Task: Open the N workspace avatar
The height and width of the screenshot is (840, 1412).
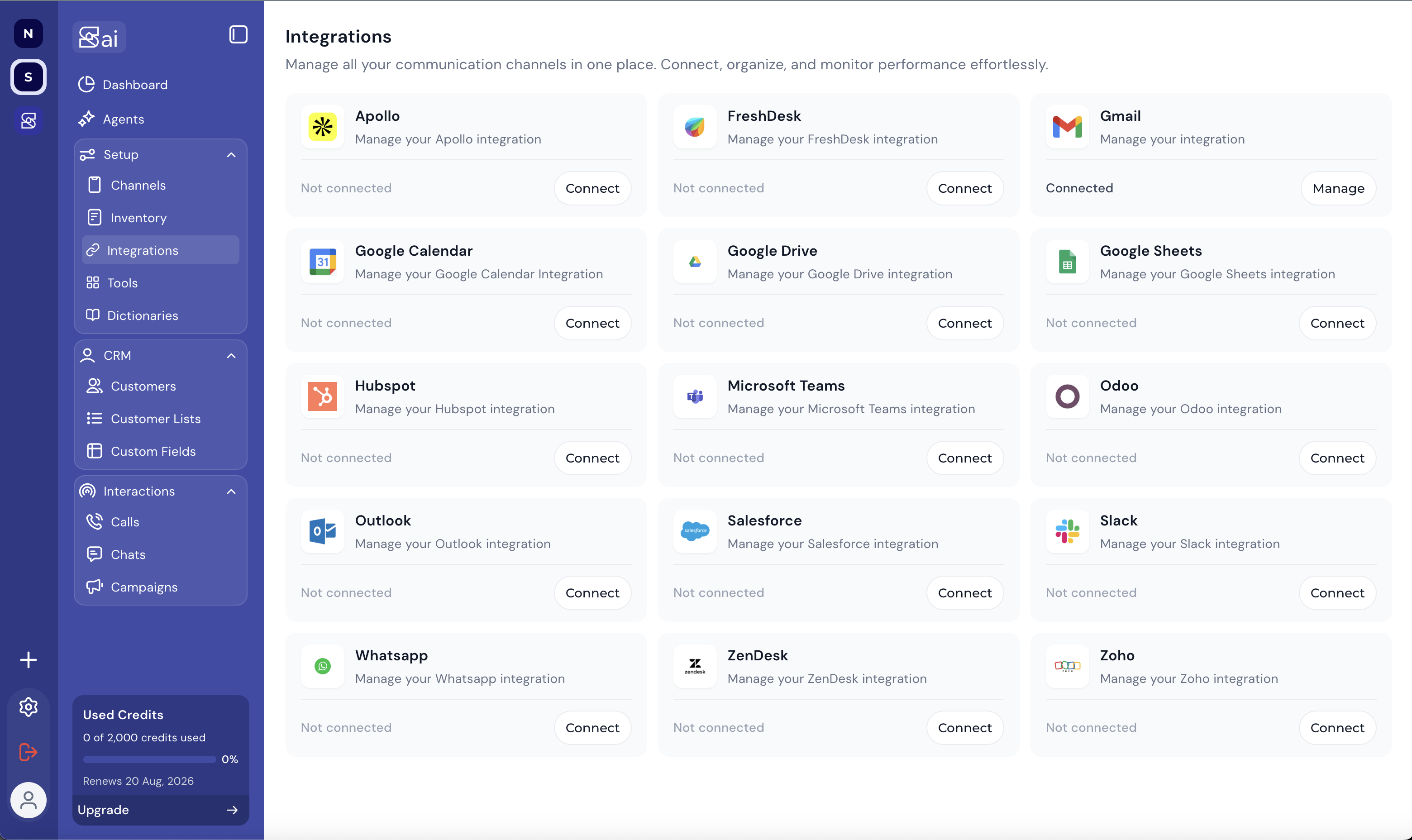Action: pos(29,33)
